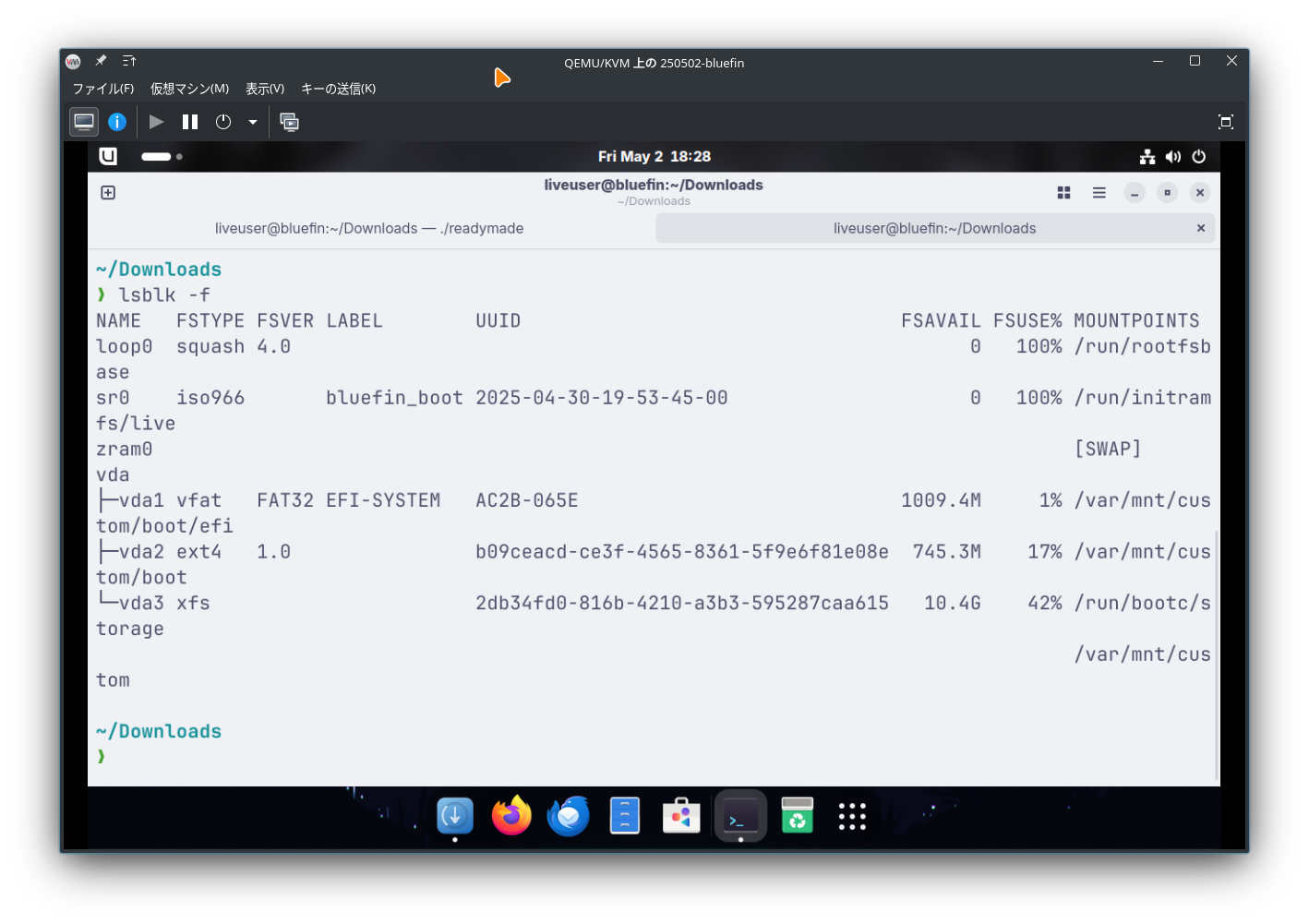Image resolution: width=1309 pixels, height=924 pixels.
Task: Click the 'lsblk -f' command text
Action: click(x=164, y=295)
